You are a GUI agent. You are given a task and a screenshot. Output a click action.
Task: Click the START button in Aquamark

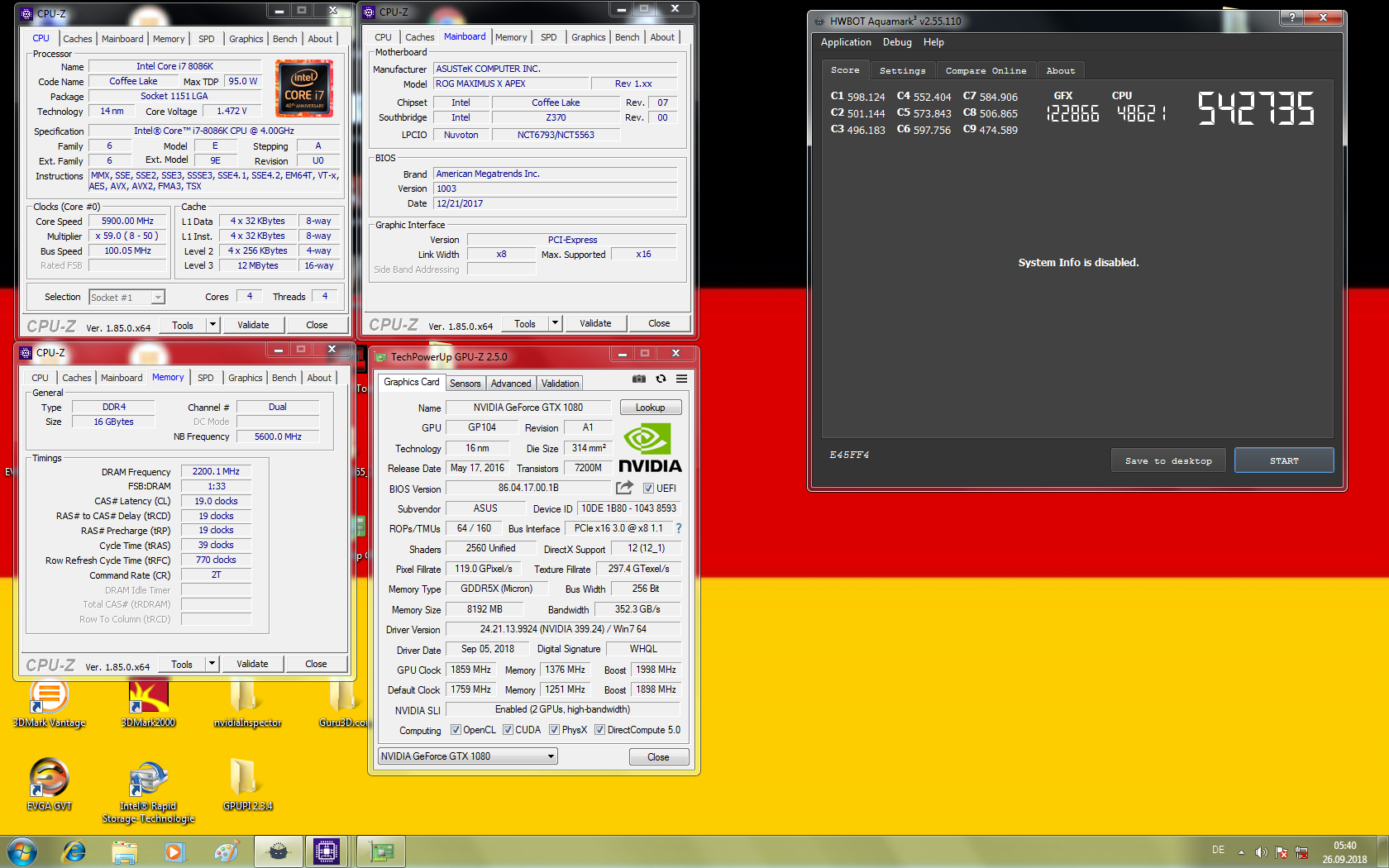tap(1284, 460)
